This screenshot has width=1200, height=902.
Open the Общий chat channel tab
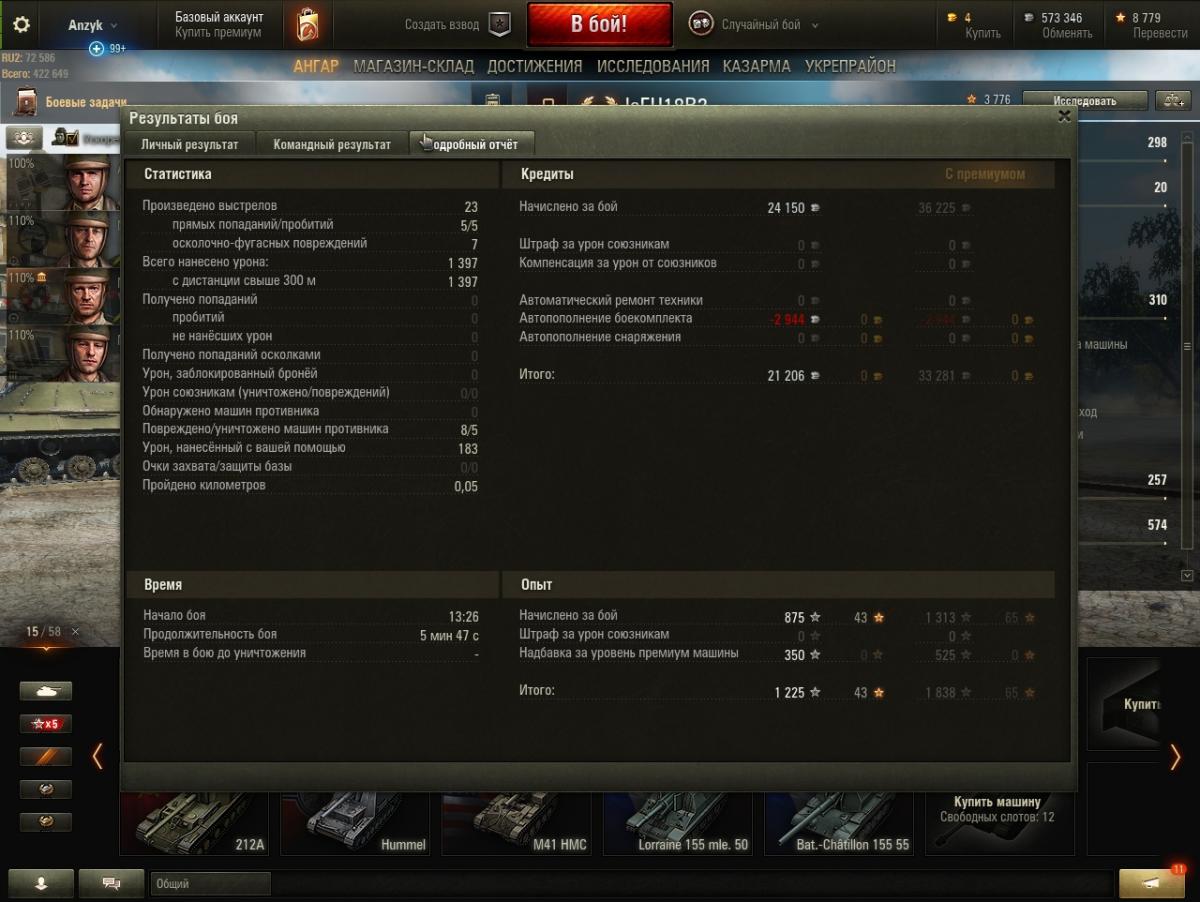click(211, 884)
